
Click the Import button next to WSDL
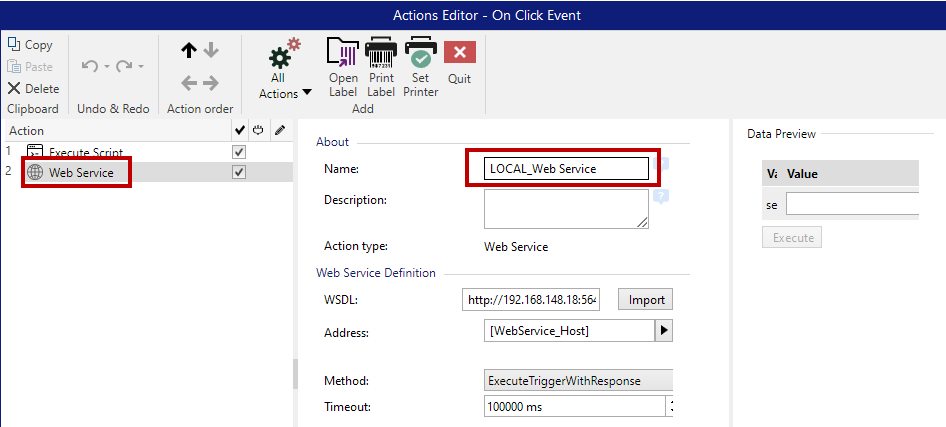tap(645, 299)
